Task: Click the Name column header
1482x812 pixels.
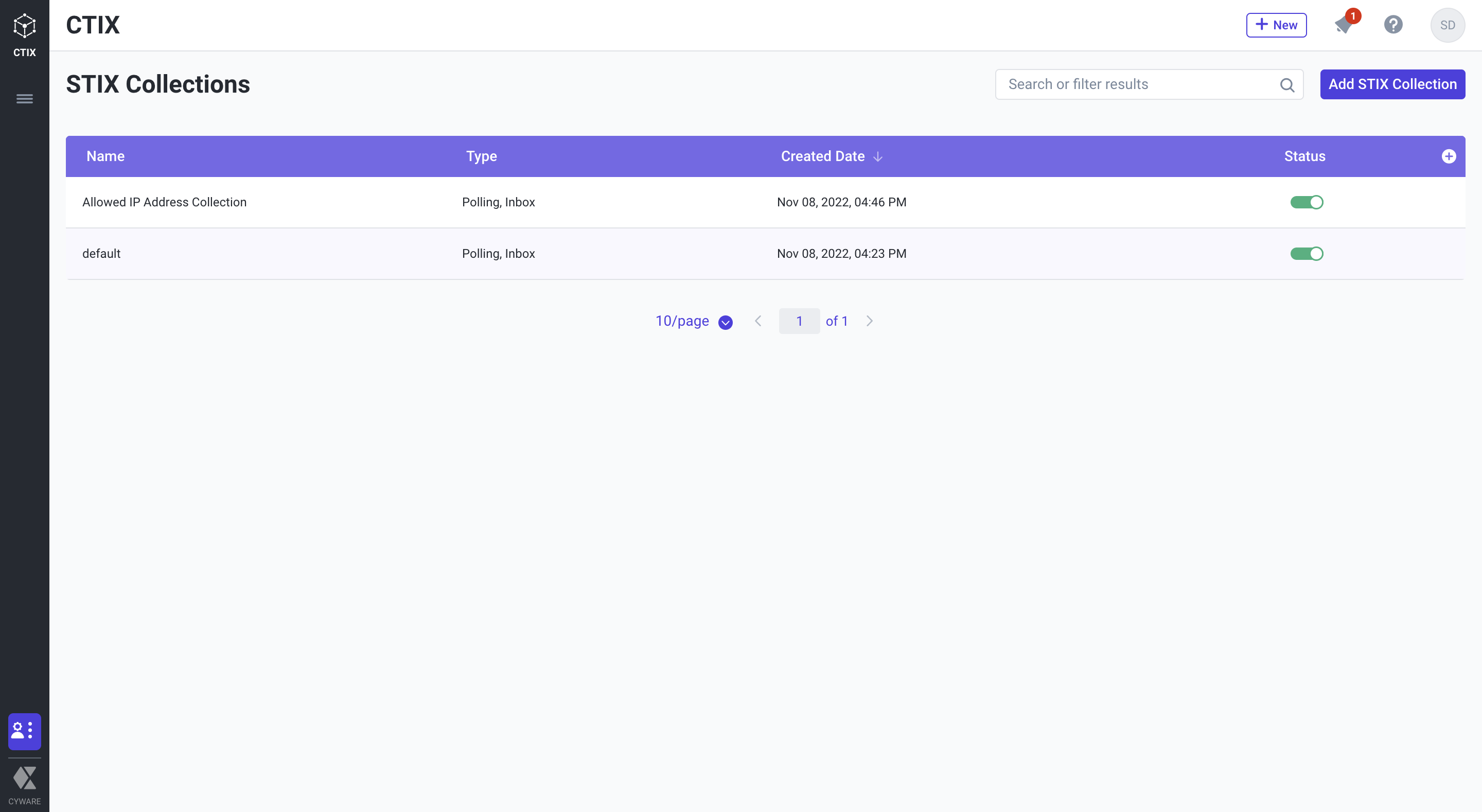Action: (105, 156)
